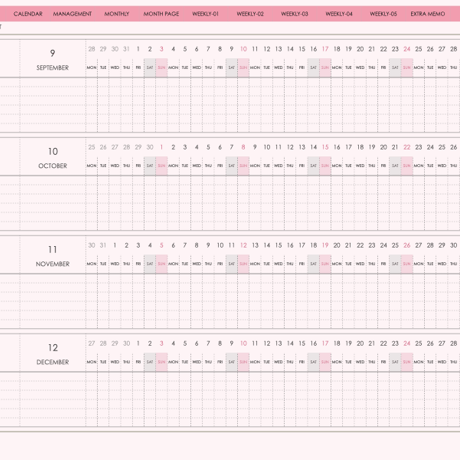Pick date 24 in the September row
This screenshot has height=460, width=460.
407,49
